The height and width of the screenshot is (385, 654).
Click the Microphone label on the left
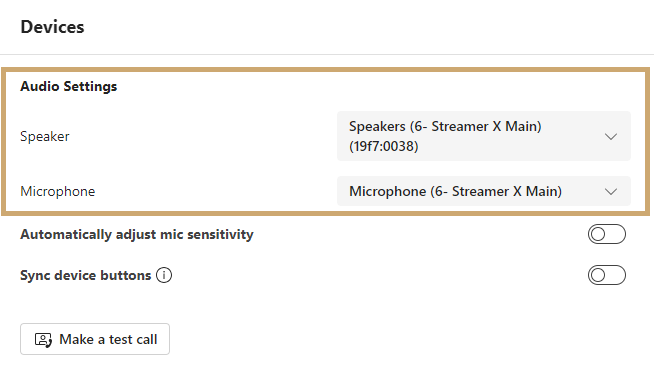58,191
